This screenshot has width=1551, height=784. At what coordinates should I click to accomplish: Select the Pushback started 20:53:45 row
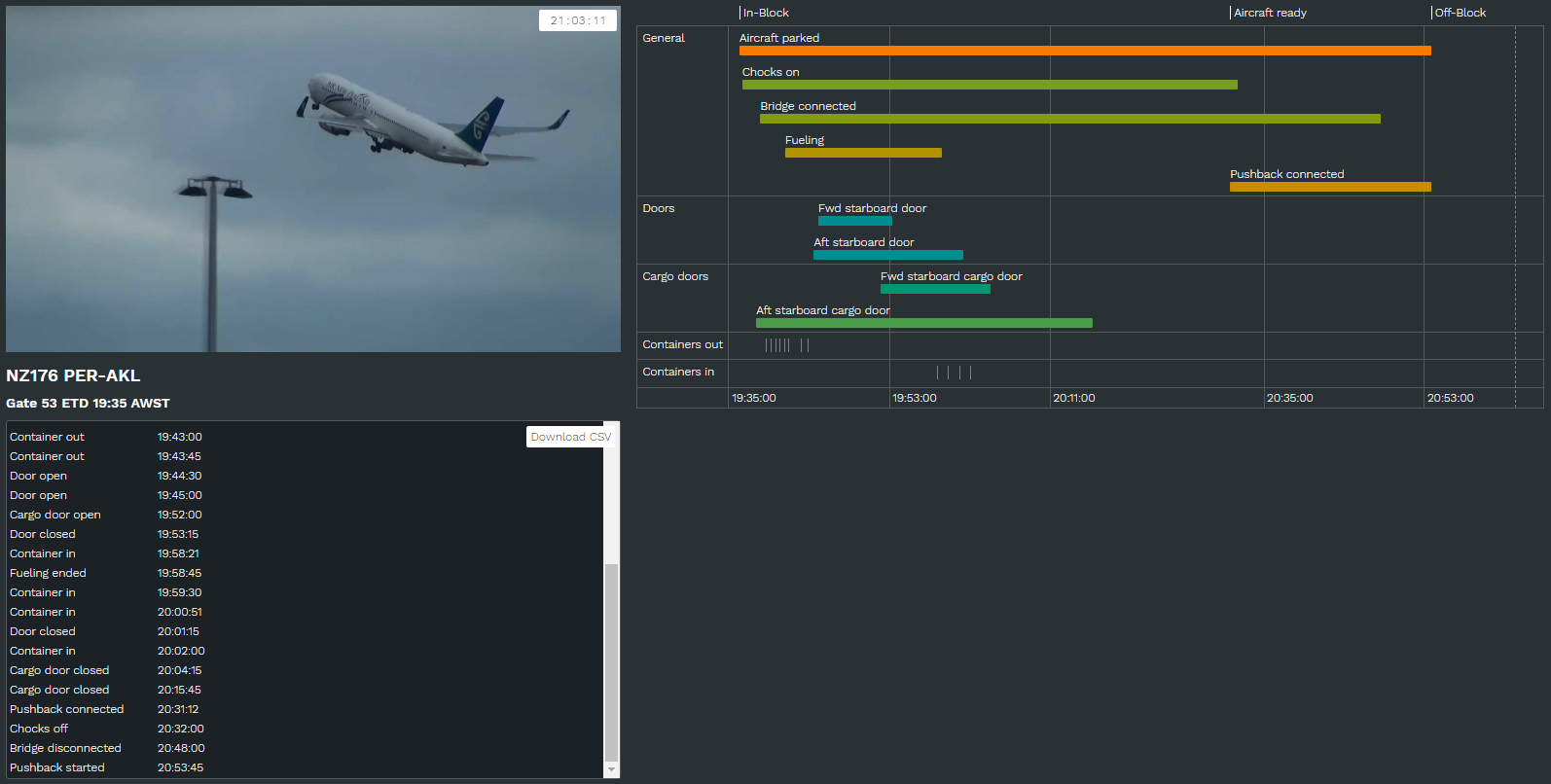(306, 767)
